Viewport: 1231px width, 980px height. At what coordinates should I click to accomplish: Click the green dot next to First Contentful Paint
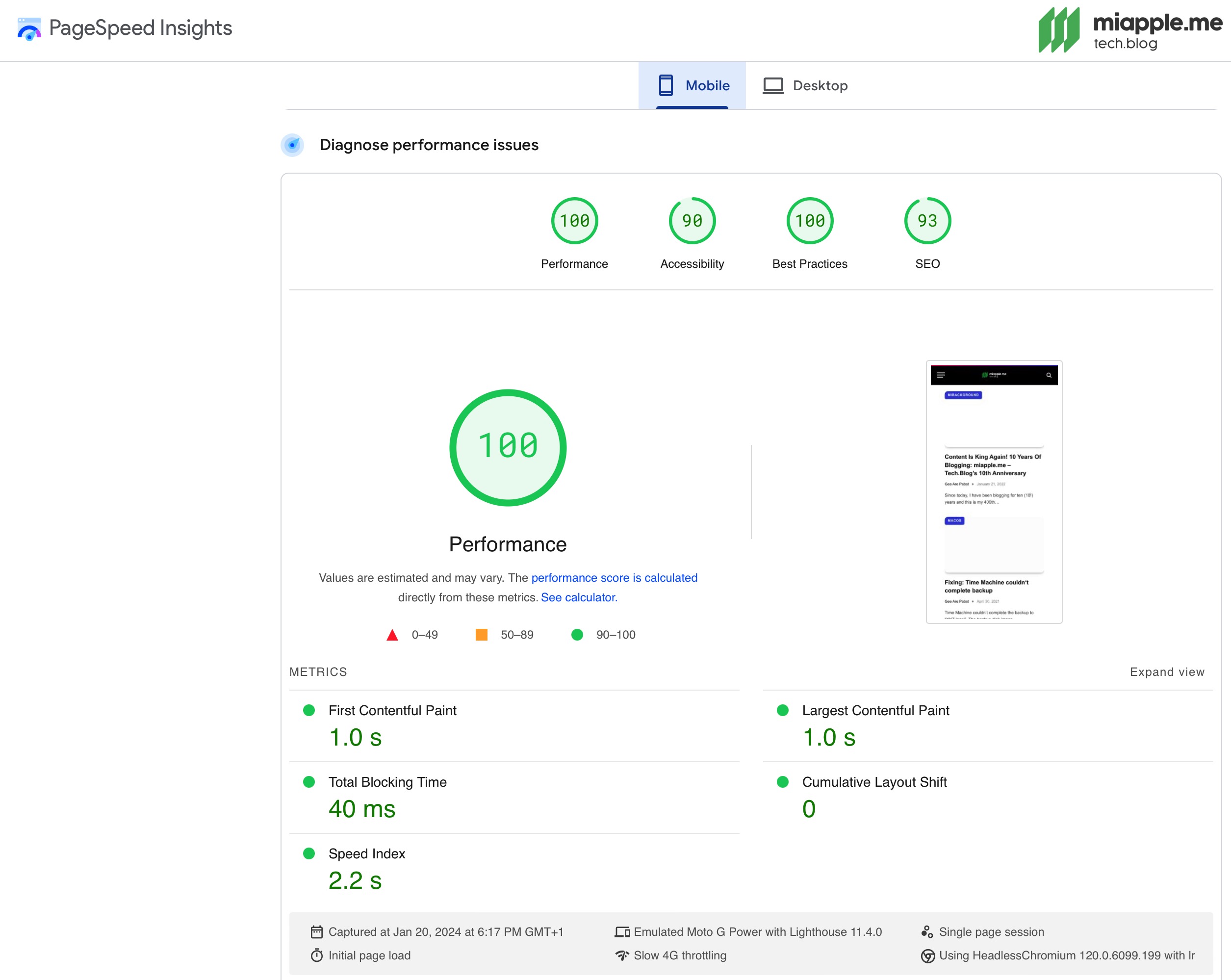pyautogui.click(x=309, y=710)
